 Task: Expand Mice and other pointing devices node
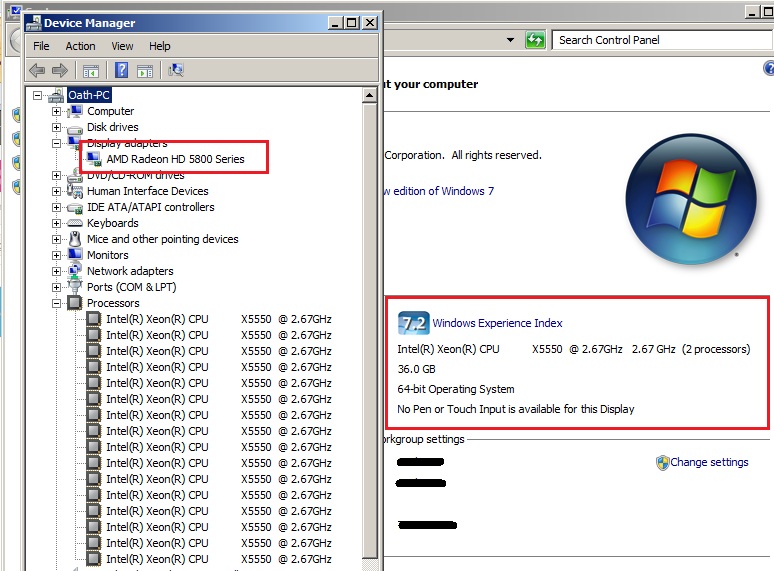[x=56, y=239]
